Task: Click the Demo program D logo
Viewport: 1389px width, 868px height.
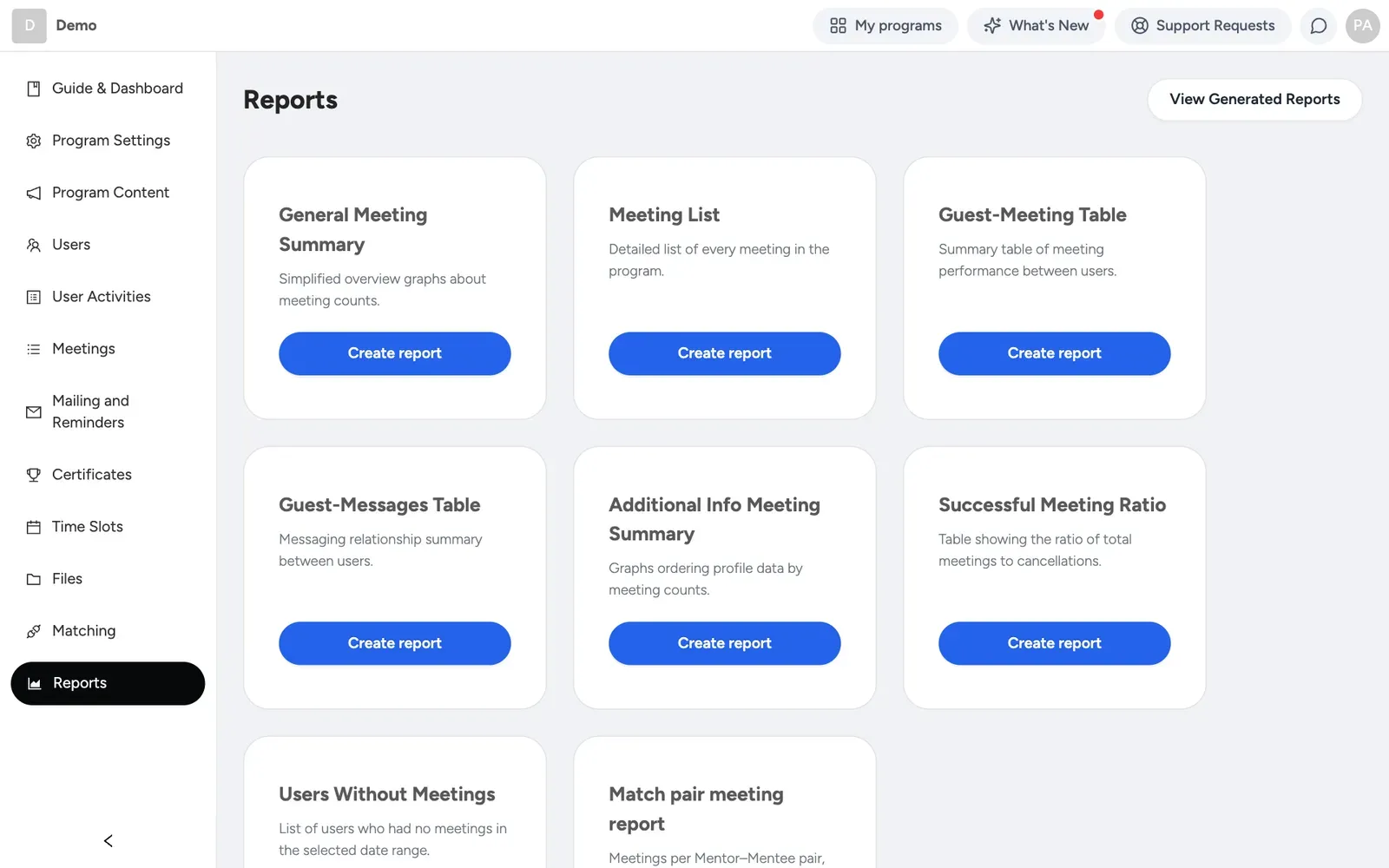Action: click(30, 26)
